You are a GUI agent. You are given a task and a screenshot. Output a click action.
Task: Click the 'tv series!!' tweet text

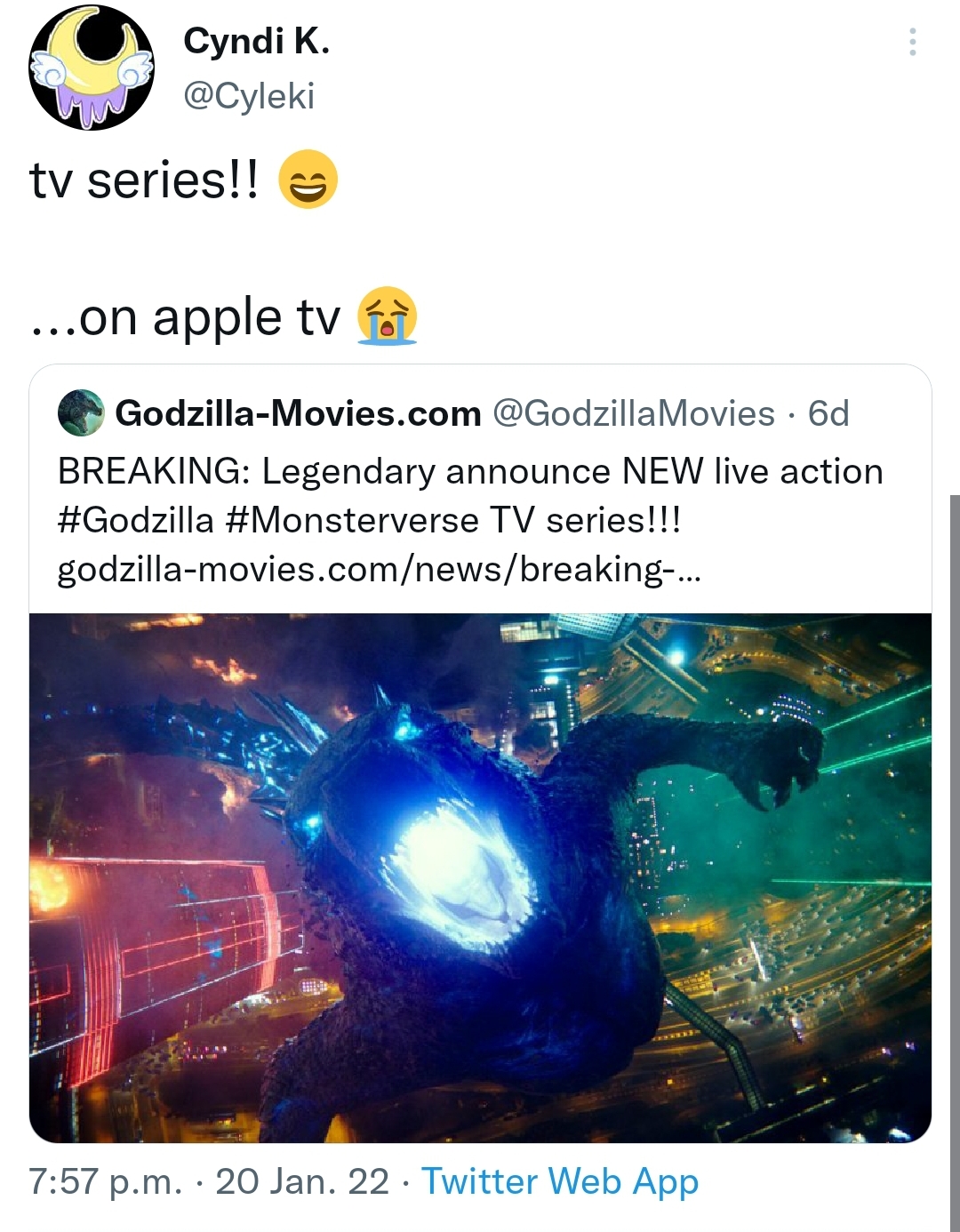(145, 180)
